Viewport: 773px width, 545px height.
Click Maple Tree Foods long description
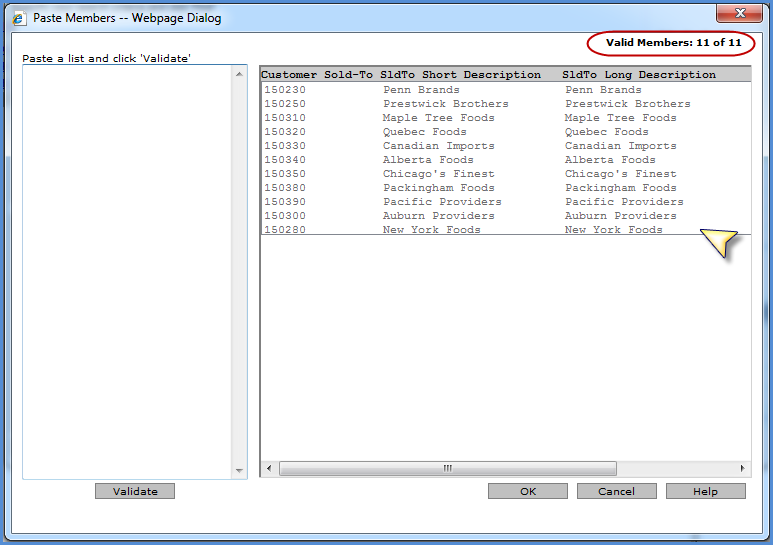pyautogui.click(x=621, y=118)
